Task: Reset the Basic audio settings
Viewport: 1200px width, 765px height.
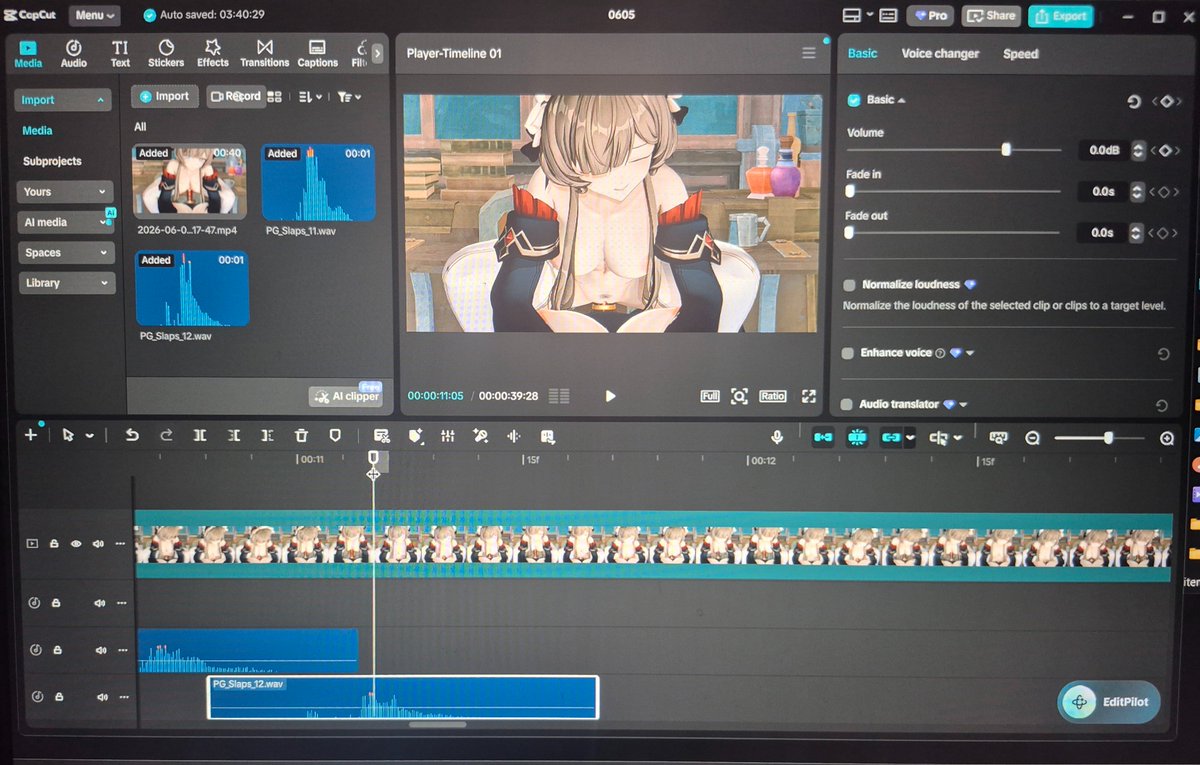Action: tap(1133, 101)
